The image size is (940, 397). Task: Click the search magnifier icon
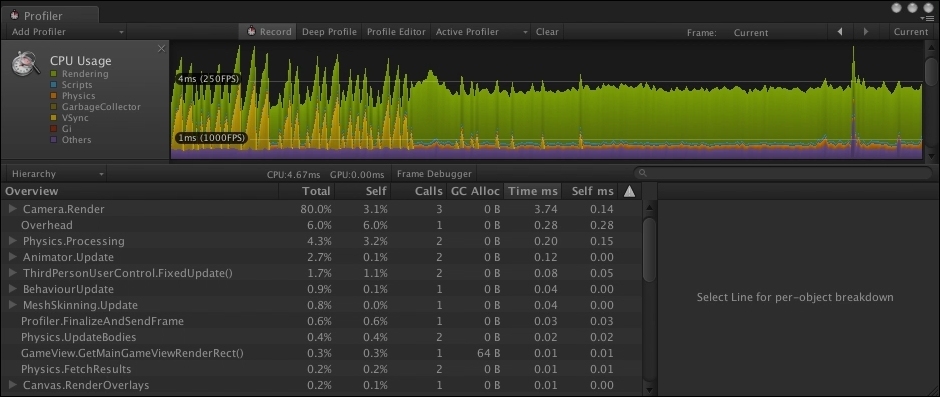643,173
